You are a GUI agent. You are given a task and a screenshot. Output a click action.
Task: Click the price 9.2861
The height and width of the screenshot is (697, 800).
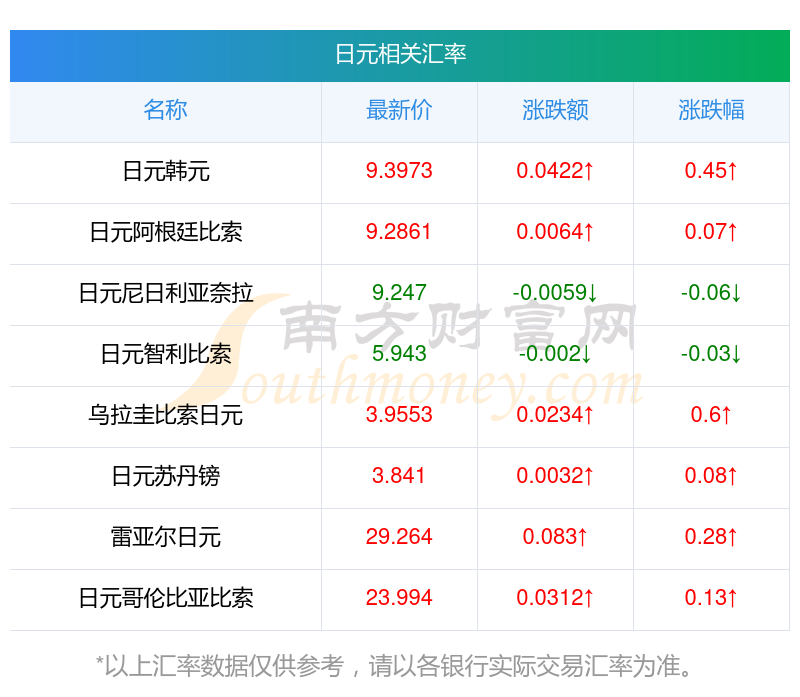(398, 232)
